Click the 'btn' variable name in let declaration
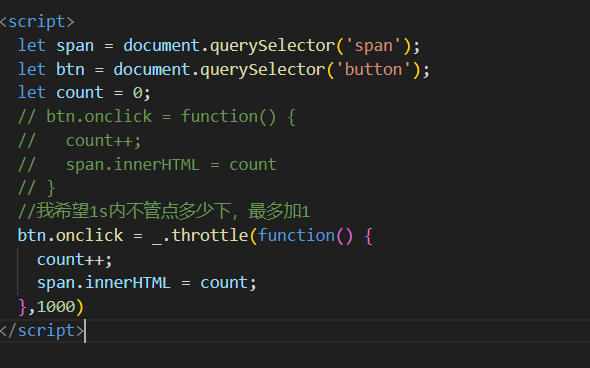Viewport: 590px width, 368px height. tap(70, 70)
